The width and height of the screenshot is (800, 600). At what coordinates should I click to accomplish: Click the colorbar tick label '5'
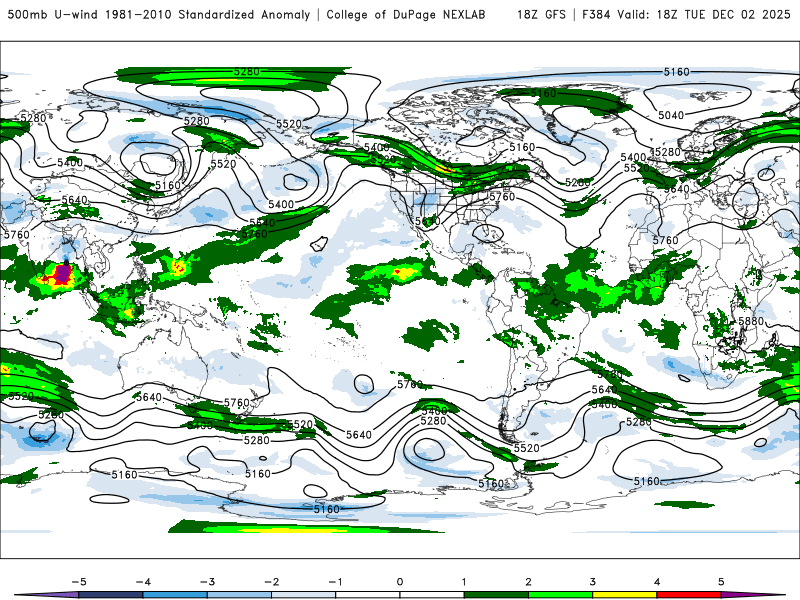pyautogui.click(x=721, y=582)
